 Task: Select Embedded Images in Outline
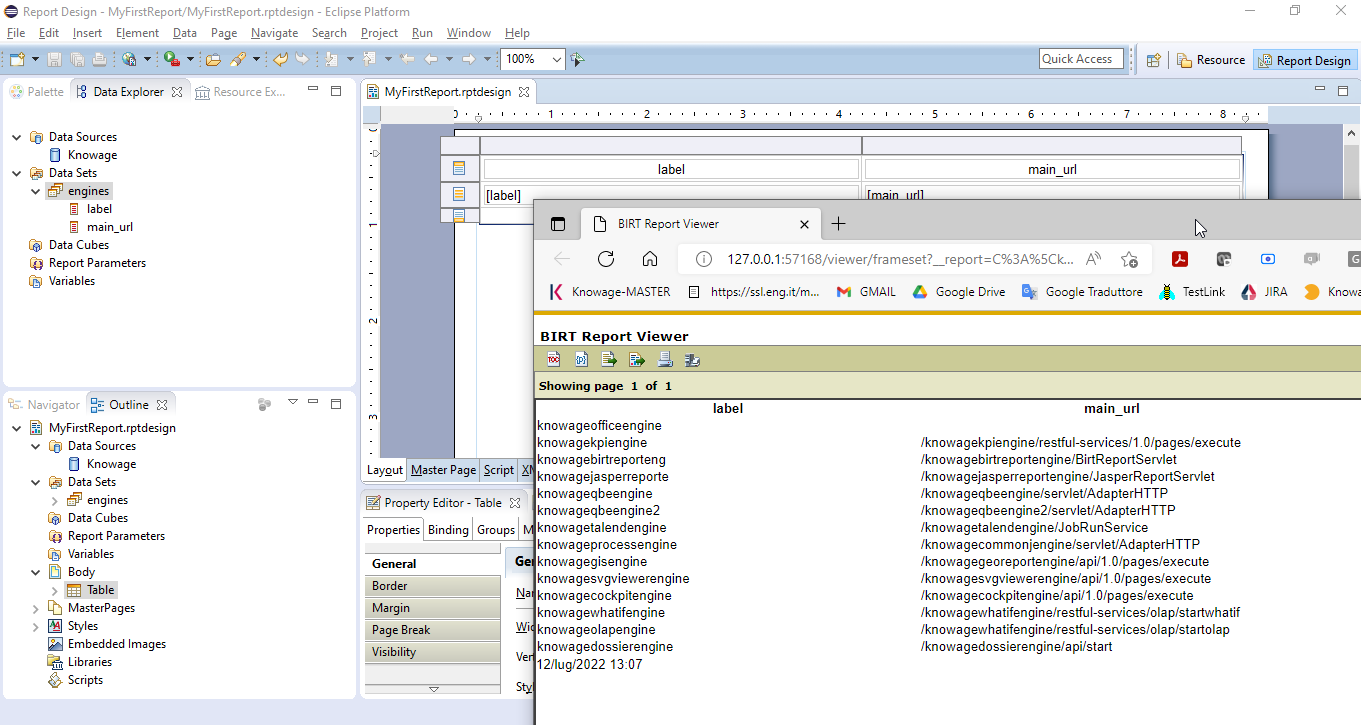click(x=116, y=644)
